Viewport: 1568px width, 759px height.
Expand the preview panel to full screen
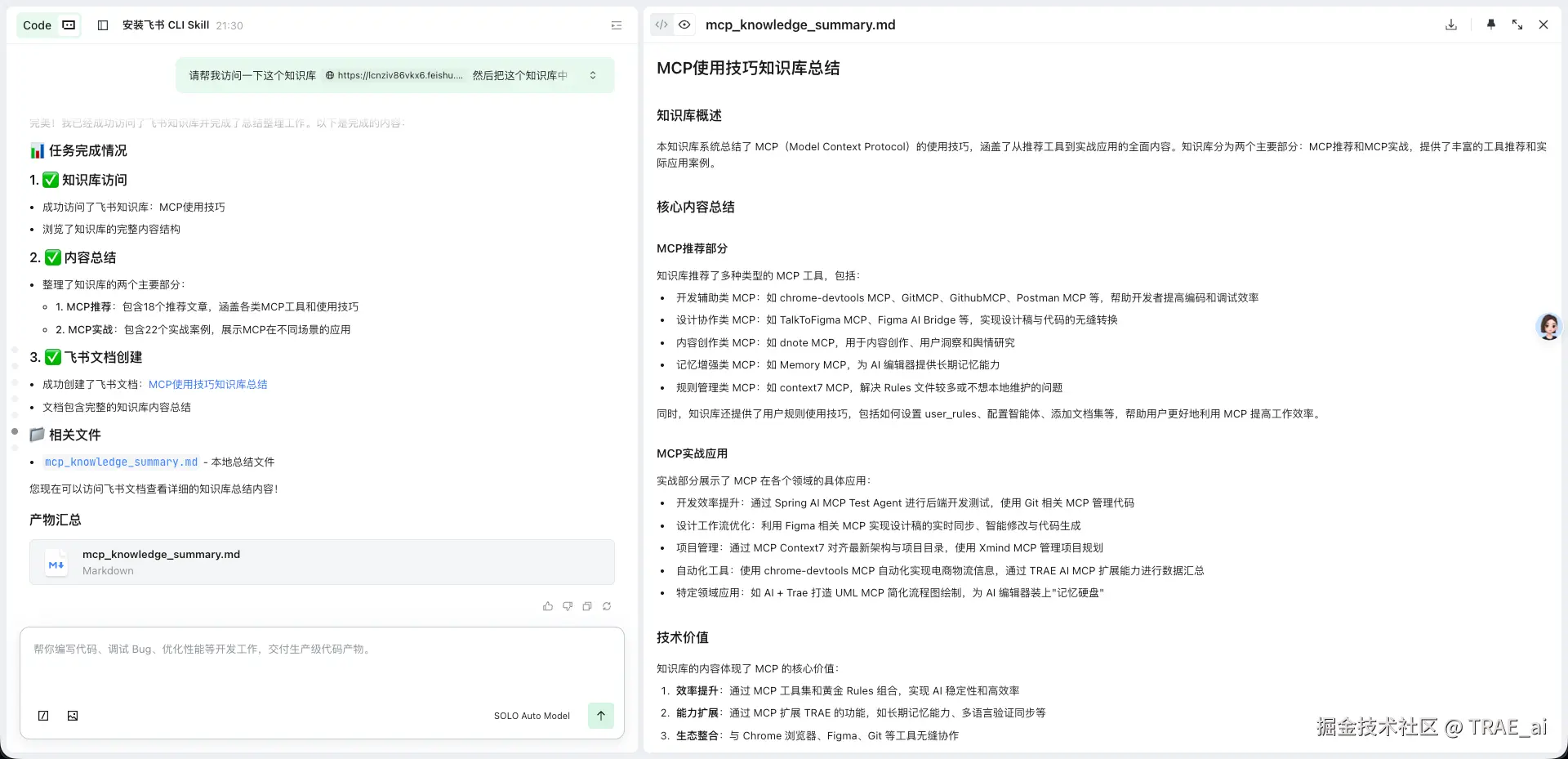tap(1517, 25)
